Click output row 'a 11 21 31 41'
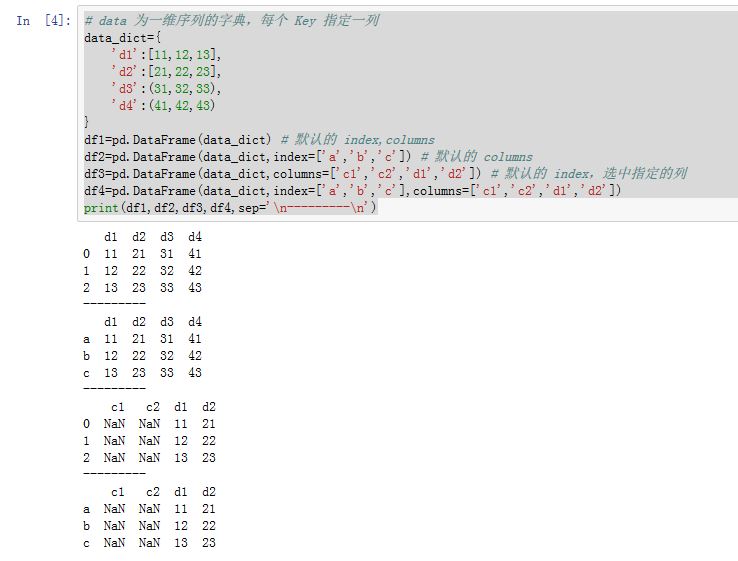The width and height of the screenshot is (738, 561). [x=142, y=339]
